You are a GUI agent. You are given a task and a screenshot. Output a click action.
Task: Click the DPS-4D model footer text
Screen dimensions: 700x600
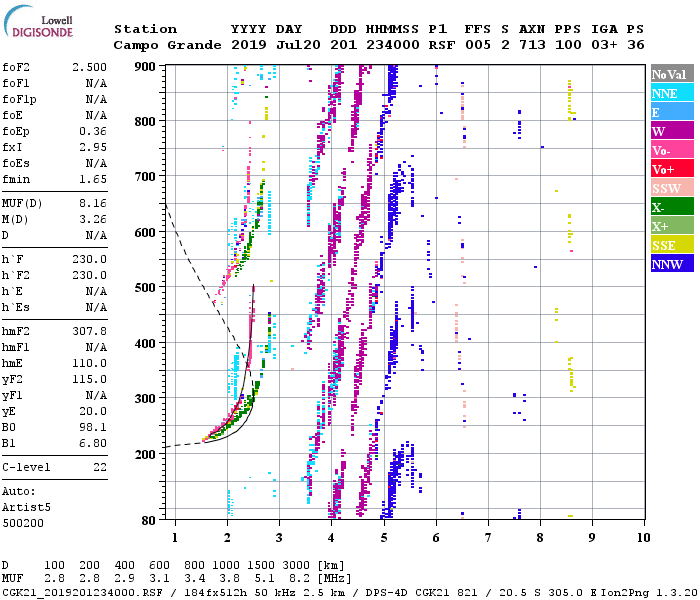click(x=387, y=593)
